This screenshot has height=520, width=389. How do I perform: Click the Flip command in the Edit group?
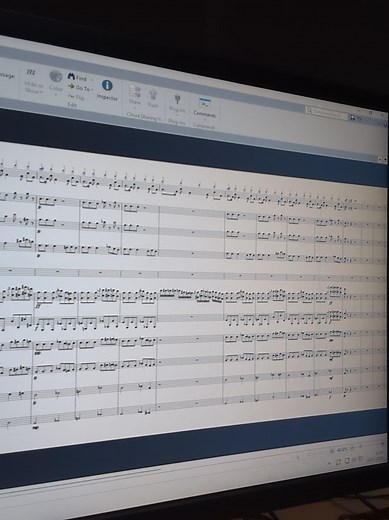(76, 97)
